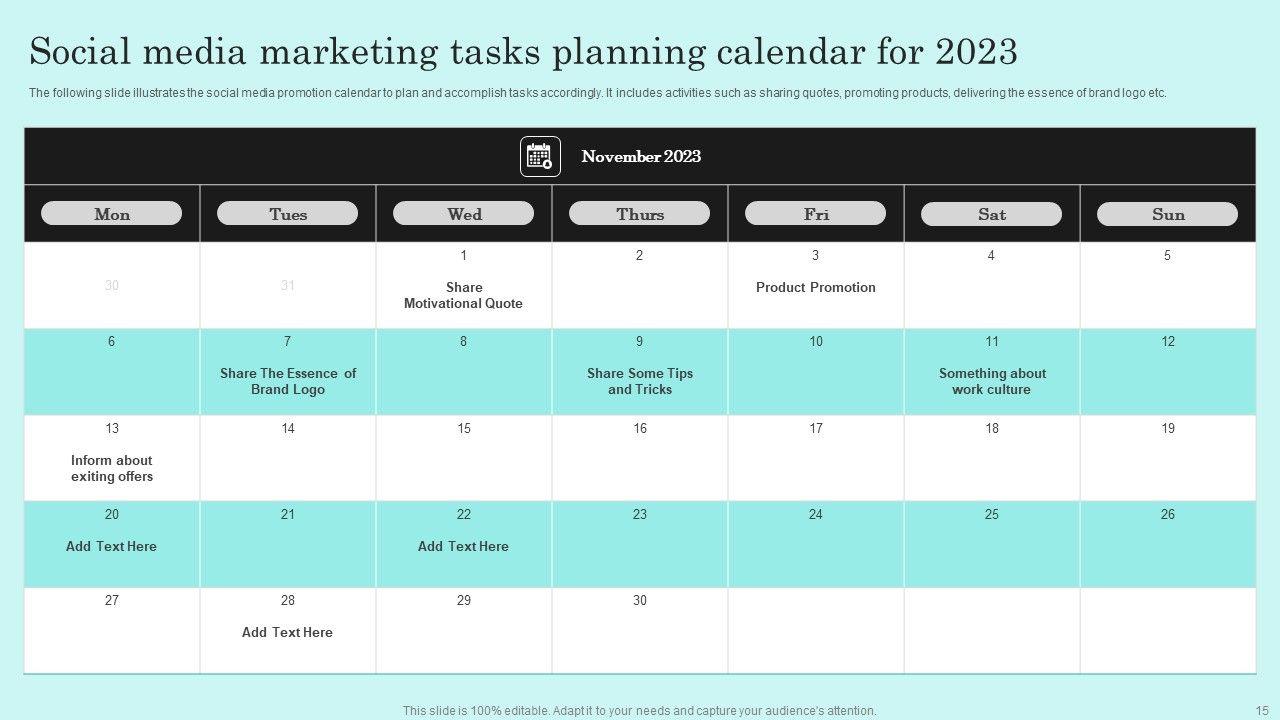Viewport: 1280px width, 720px height.
Task: Select Share The Essence of Brand Logo
Action: pyautogui.click(x=288, y=381)
